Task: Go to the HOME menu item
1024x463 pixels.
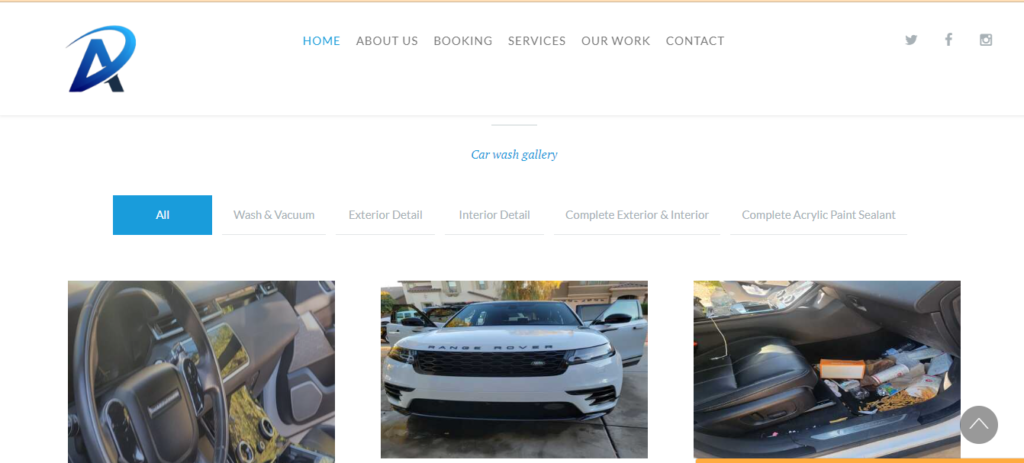Action: click(321, 40)
